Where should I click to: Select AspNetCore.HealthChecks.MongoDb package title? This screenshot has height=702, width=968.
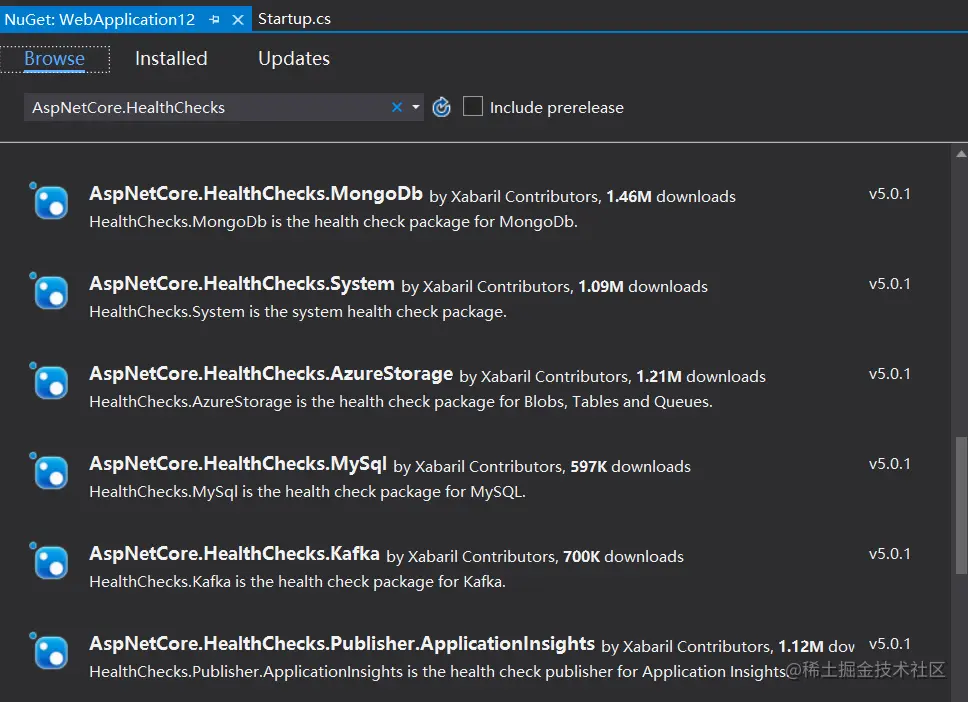click(256, 194)
